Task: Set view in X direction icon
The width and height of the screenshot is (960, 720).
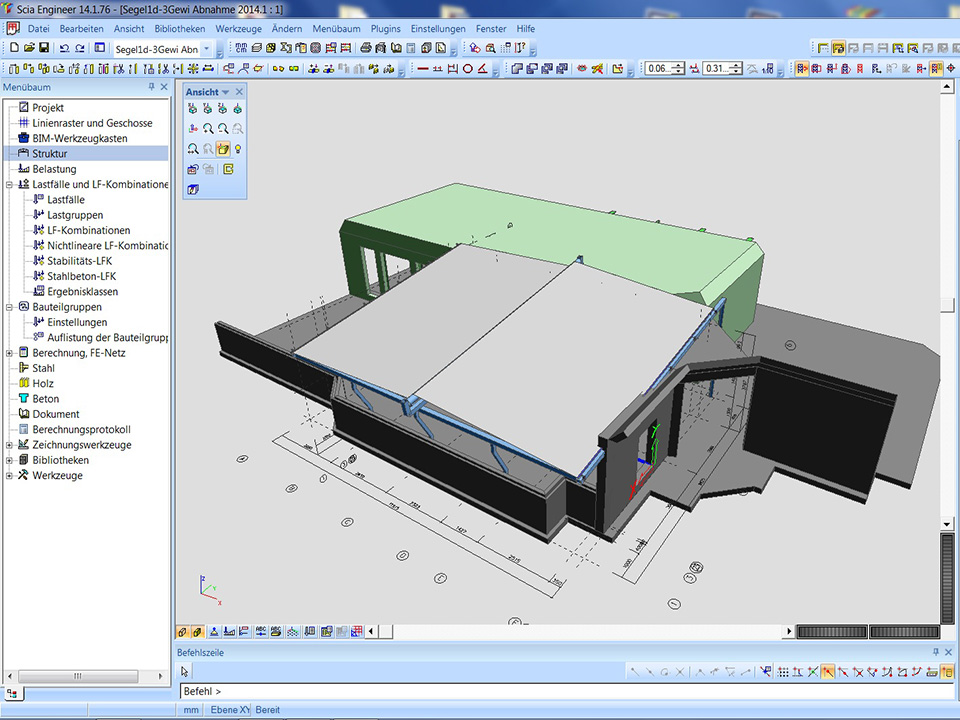Action: 193,109
